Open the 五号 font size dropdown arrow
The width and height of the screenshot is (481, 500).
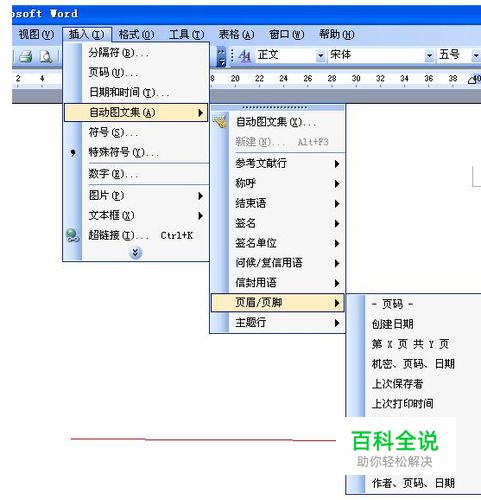[x=476, y=56]
